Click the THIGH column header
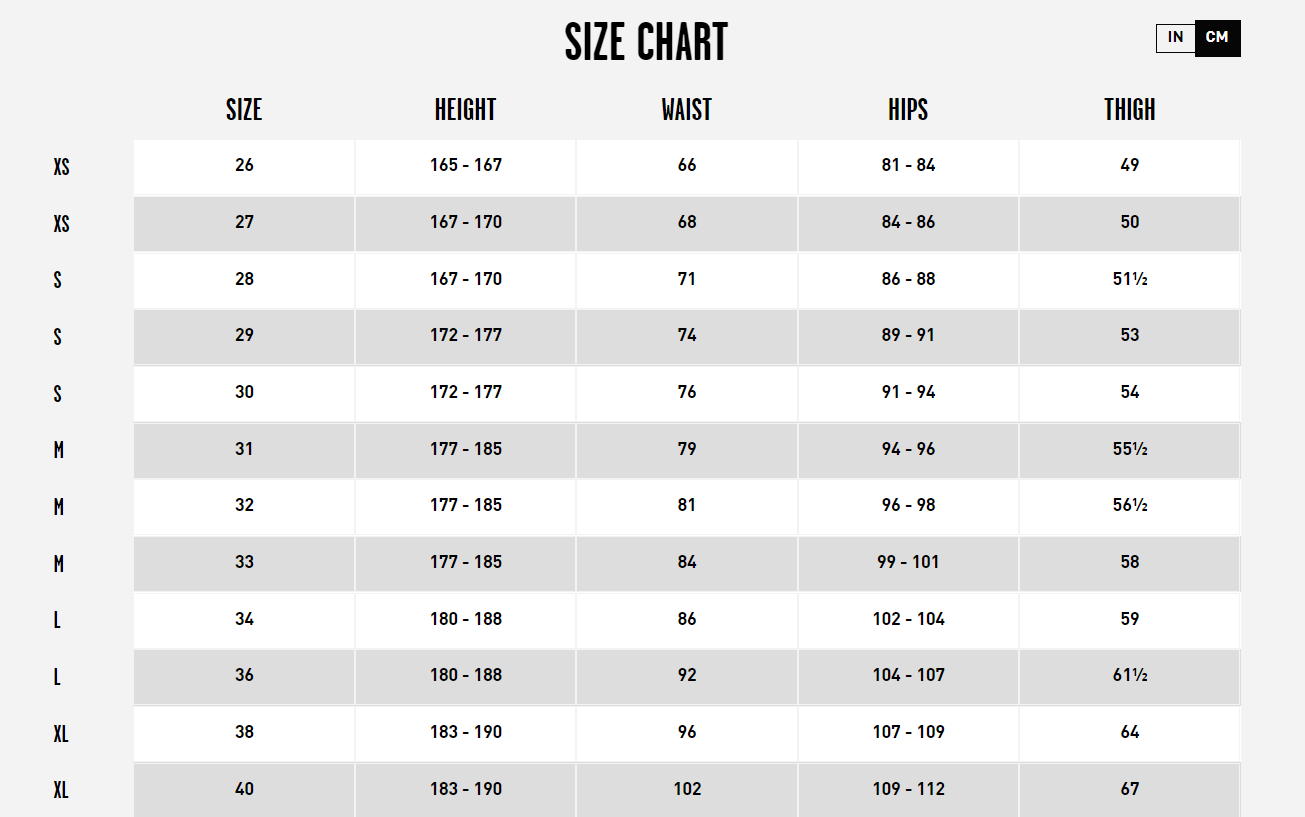Viewport: 1305px width, 817px height. coord(1130,109)
